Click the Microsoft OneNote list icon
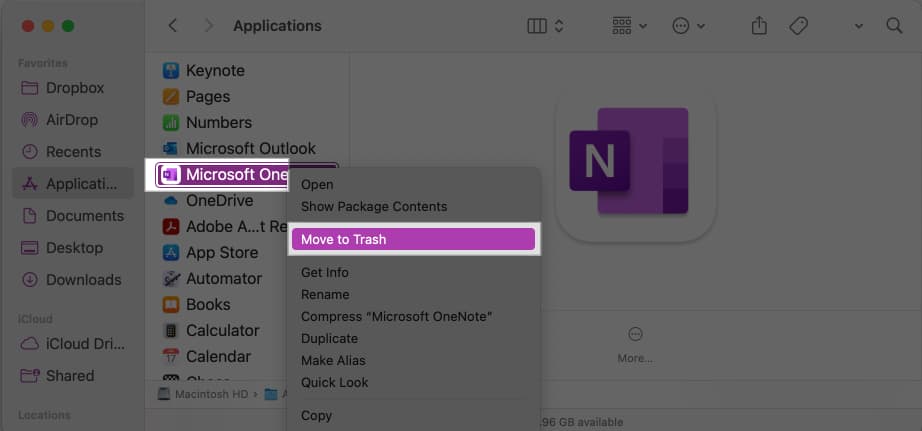Screen dimensions: 922x431 (171, 175)
